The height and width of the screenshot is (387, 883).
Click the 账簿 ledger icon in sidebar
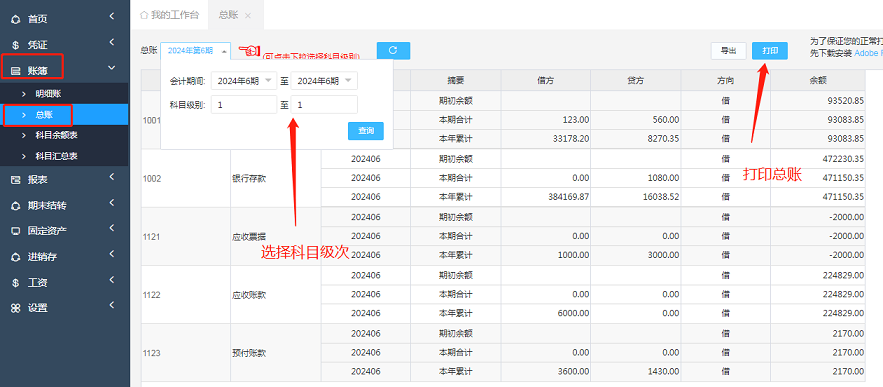[x=16, y=71]
